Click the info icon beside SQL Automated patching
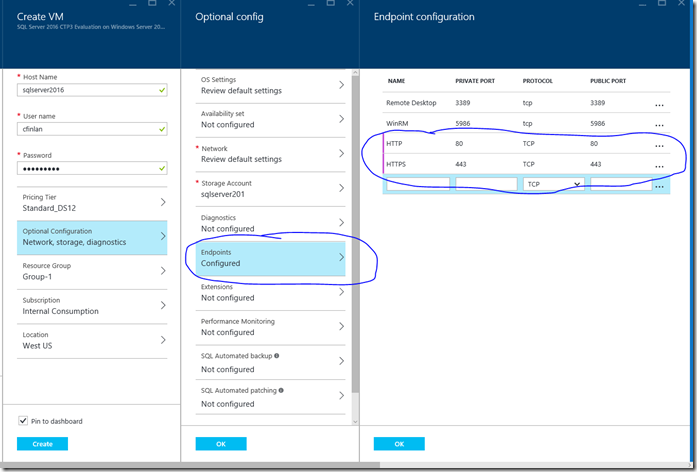The image size is (697, 472). 282,390
